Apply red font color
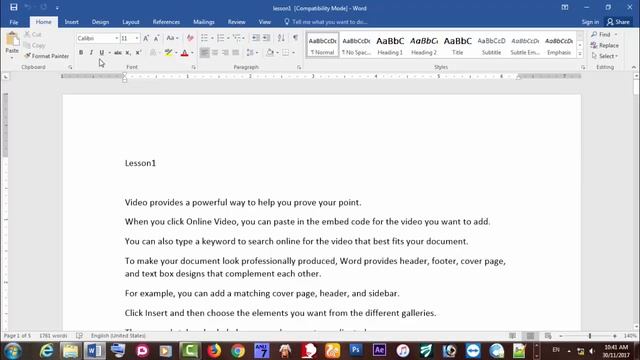This screenshot has width=640, height=360. (184, 53)
